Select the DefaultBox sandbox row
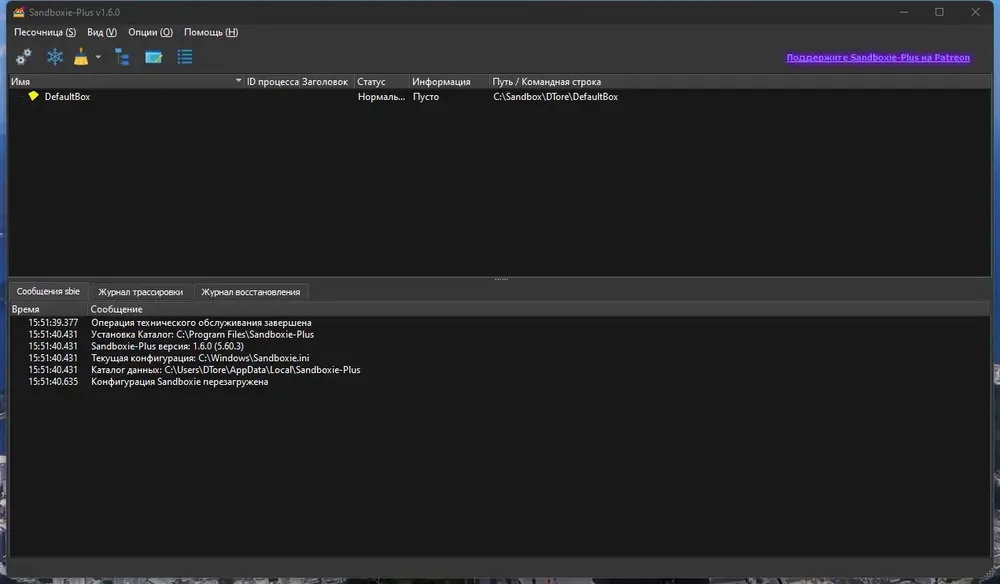The image size is (1000, 584). click(500, 96)
